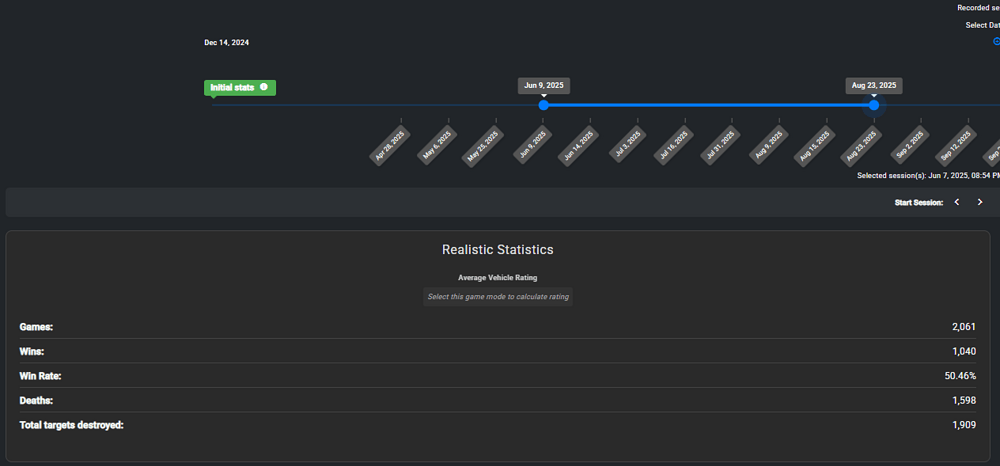Click the Games: row label
This screenshot has height=466, width=1000.
[36, 327]
